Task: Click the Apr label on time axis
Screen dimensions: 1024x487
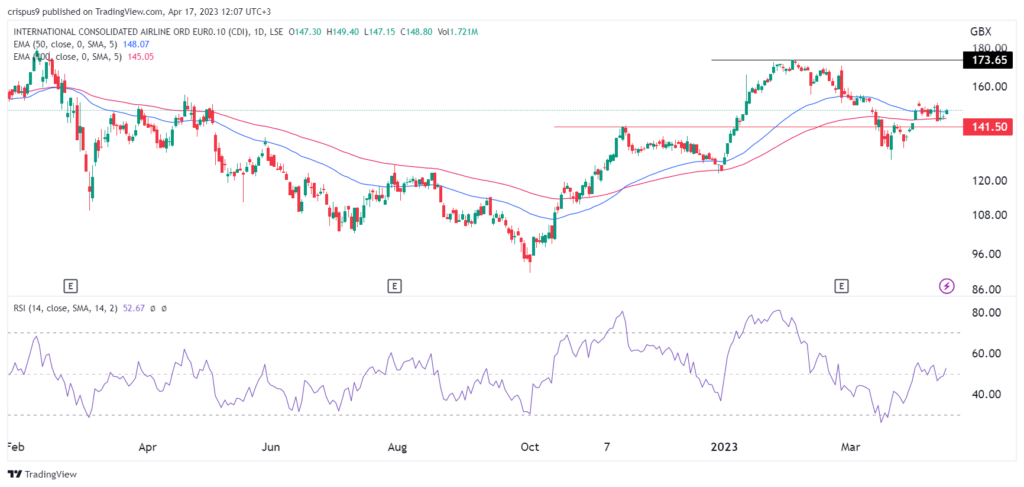Action: [148, 447]
